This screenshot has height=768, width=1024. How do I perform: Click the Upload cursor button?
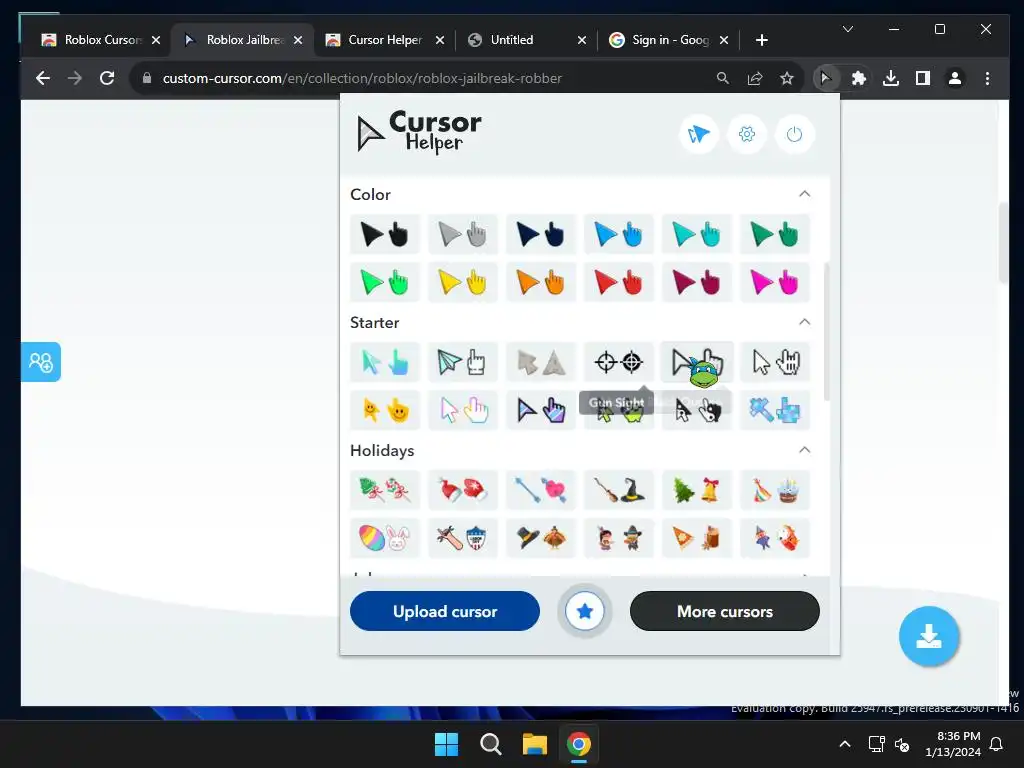click(445, 611)
